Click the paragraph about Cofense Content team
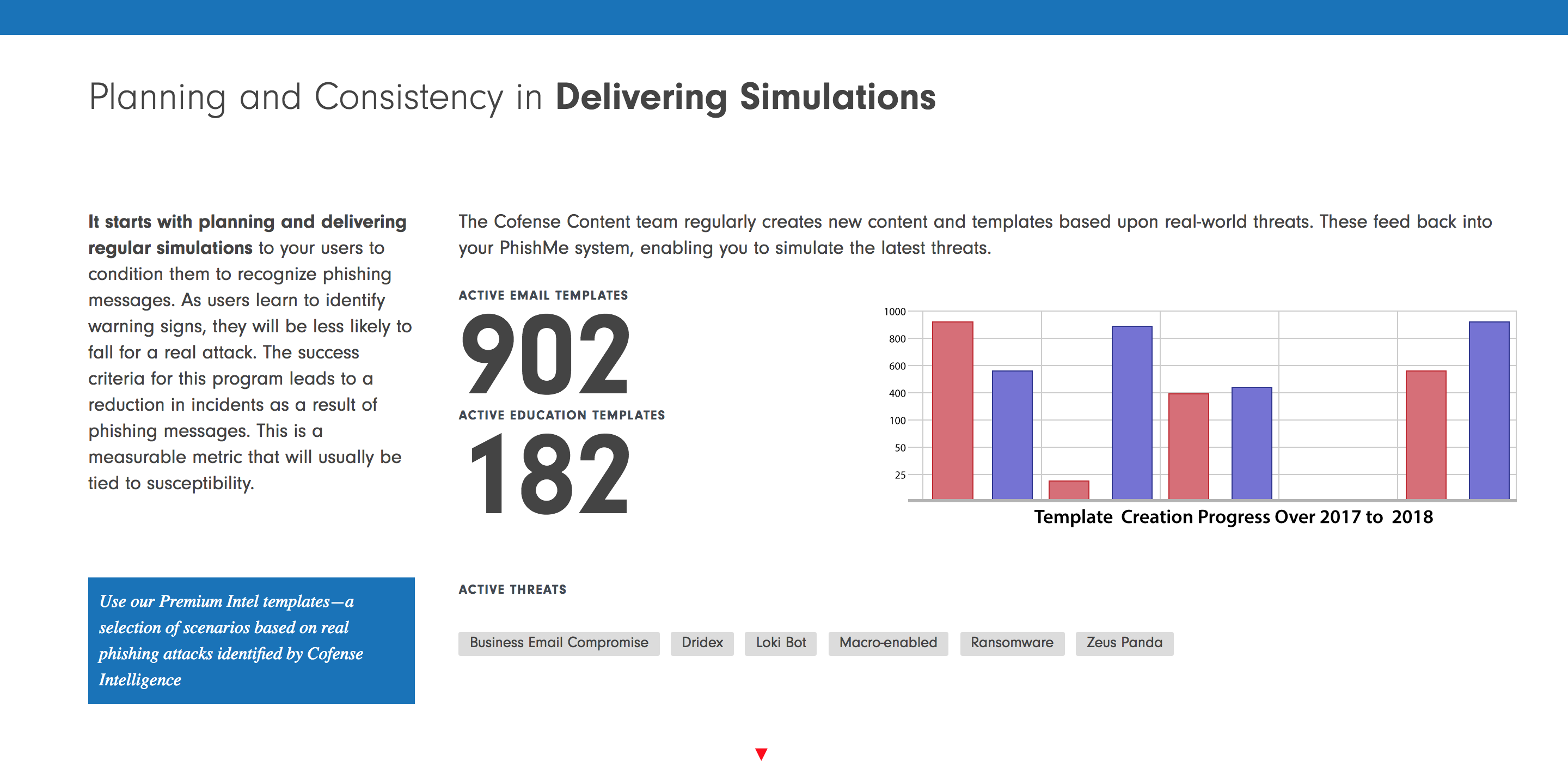Viewport: 1568px width, 779px height. [975, 234]
